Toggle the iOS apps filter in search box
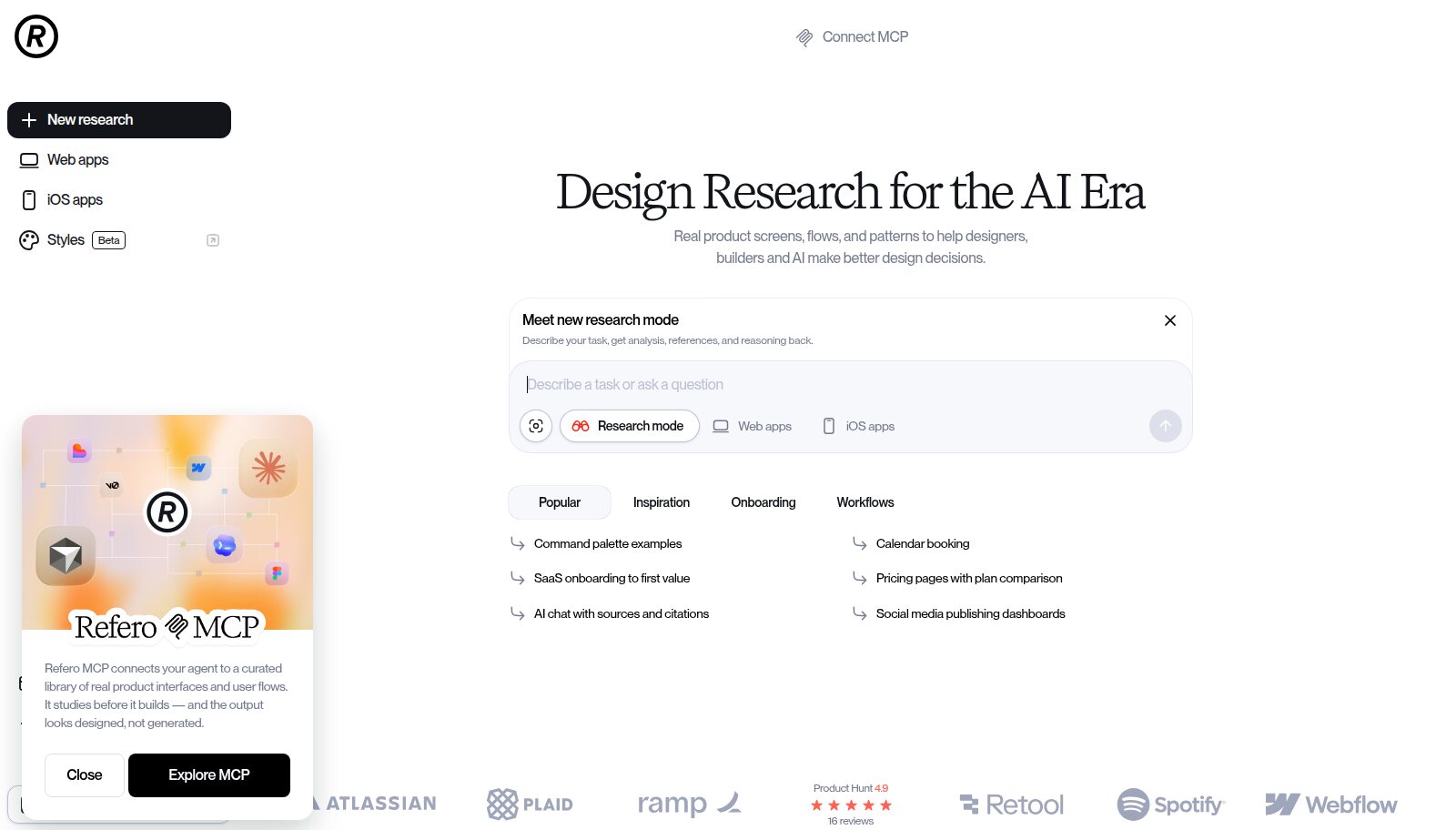1456x830 pixels. pos(859,426)
